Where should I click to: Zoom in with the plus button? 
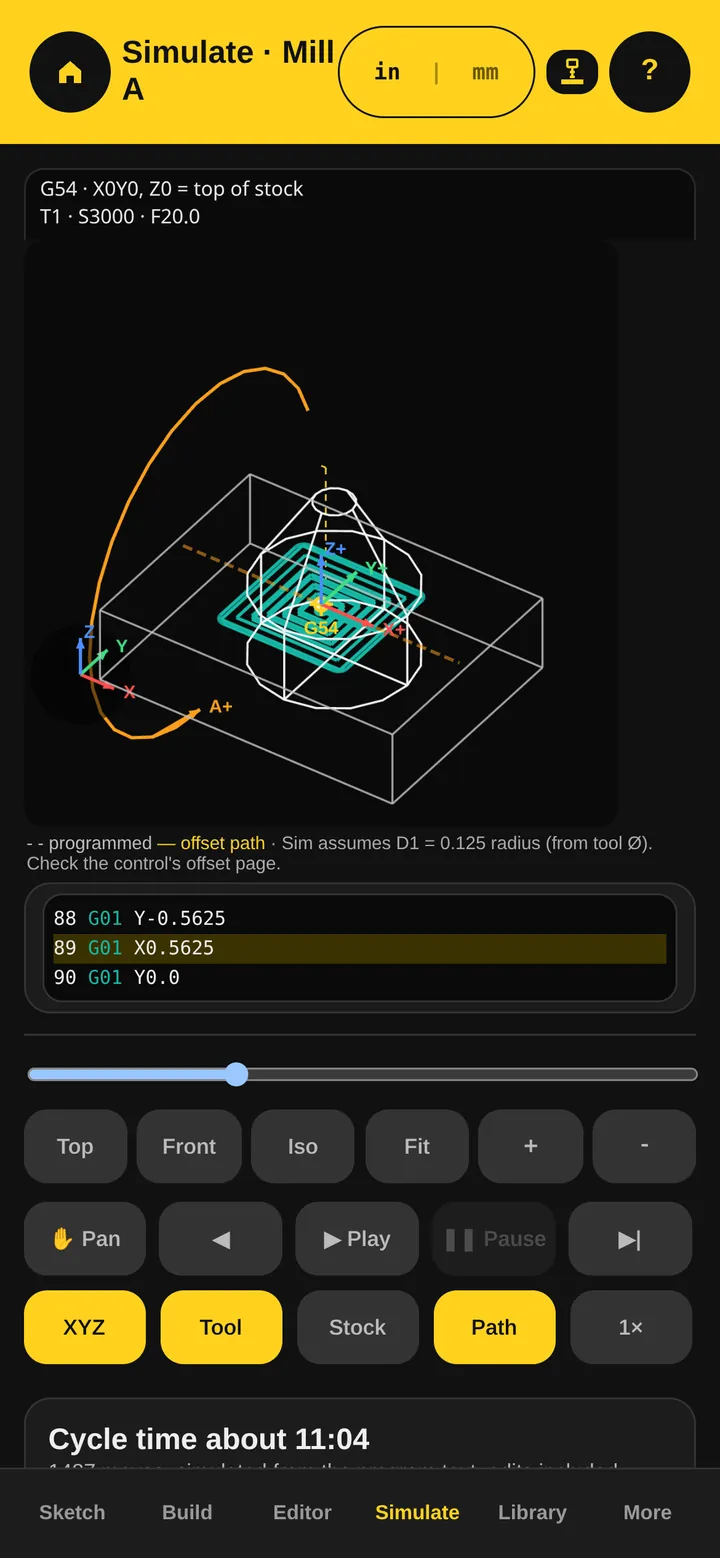pyautogui.click(x=531, y=1146)
